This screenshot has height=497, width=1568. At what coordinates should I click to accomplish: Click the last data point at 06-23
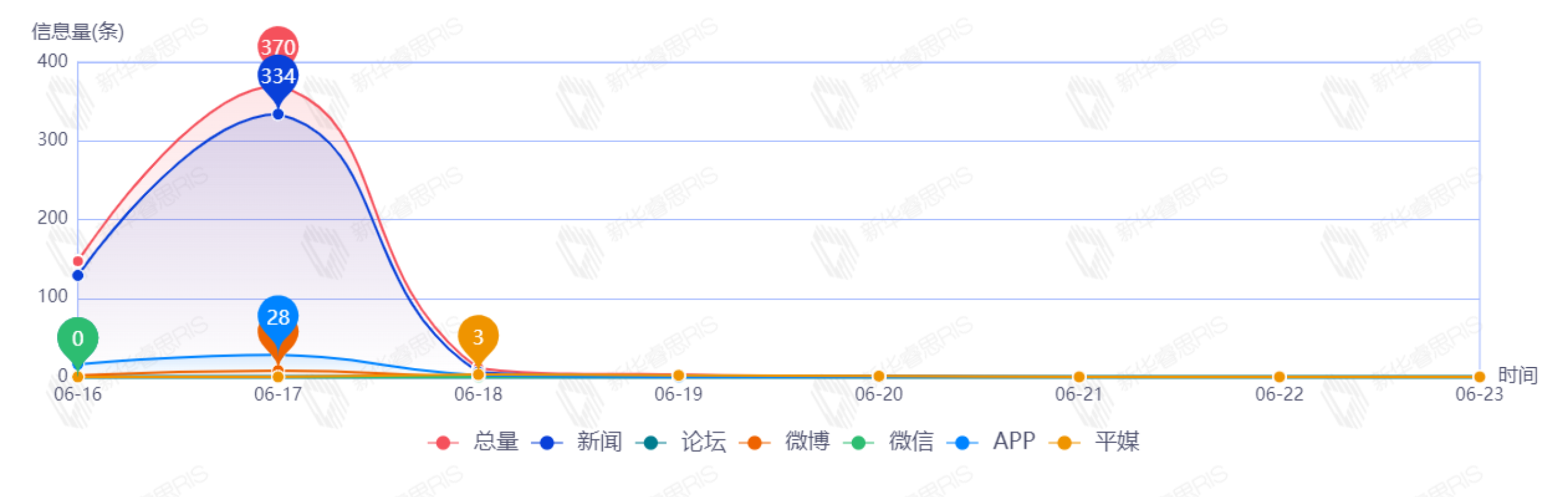(1480, 377)
